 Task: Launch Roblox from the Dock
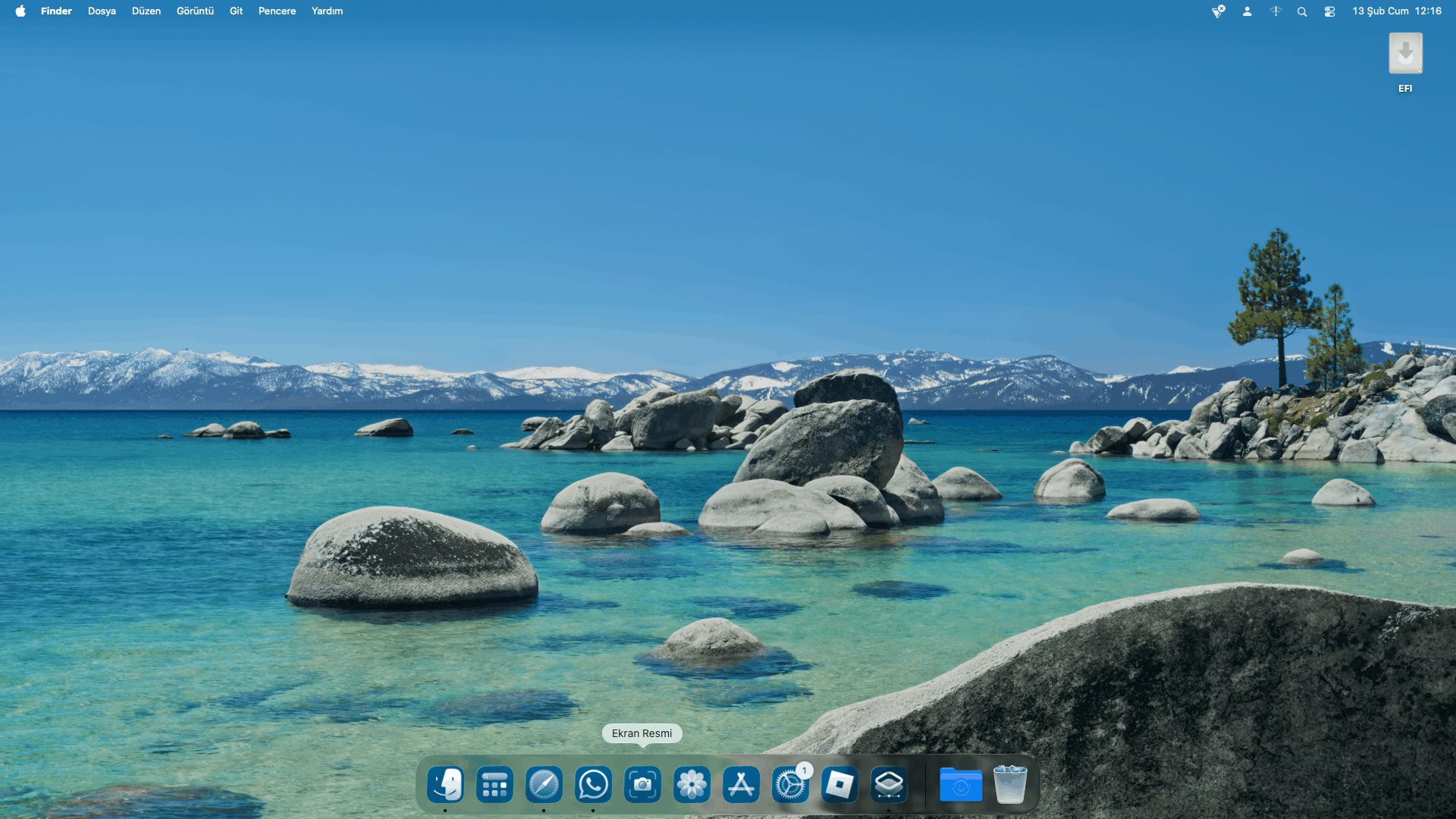(x=839, y=784)
